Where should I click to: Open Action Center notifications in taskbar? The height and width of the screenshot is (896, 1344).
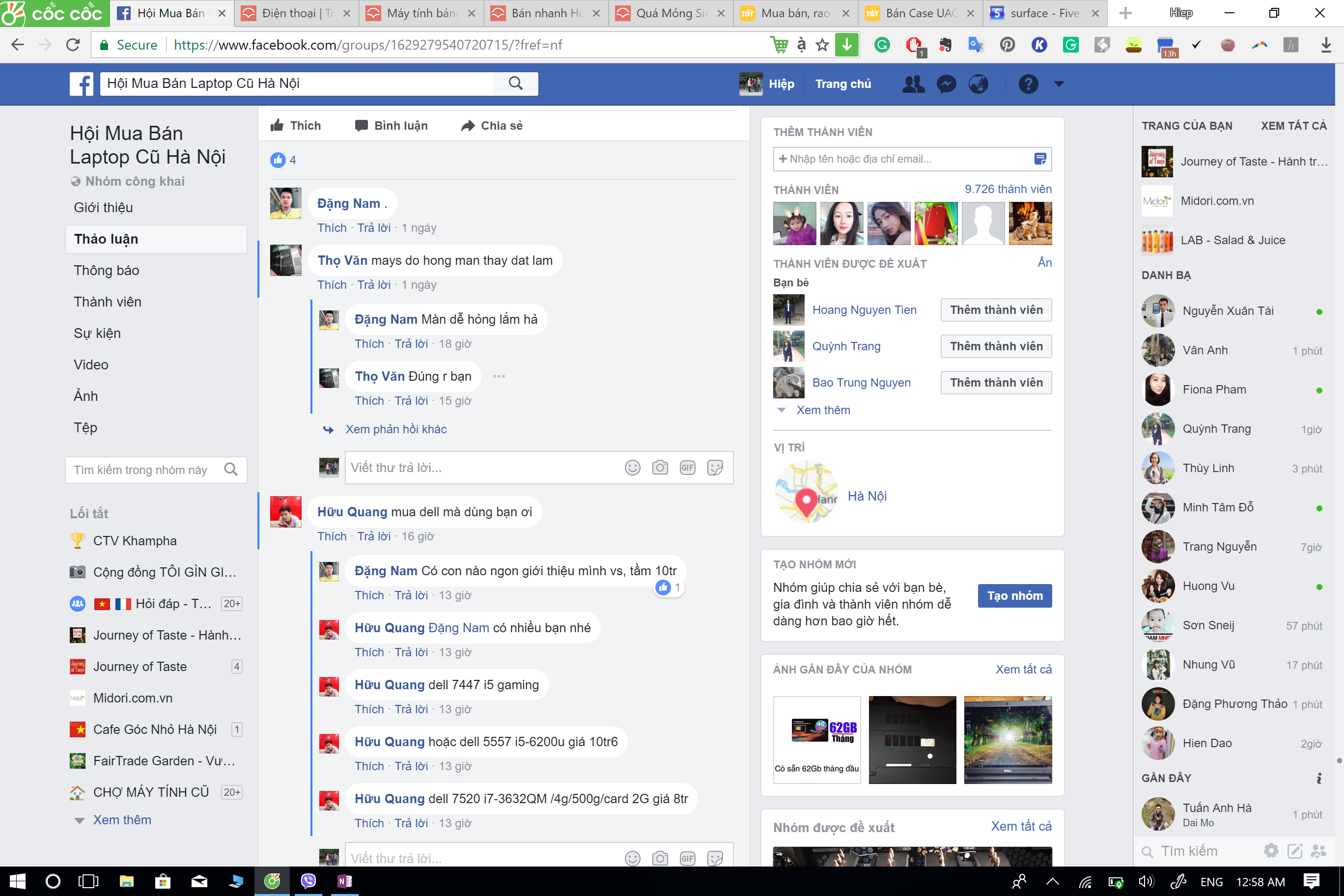(x=1312, y=882)
